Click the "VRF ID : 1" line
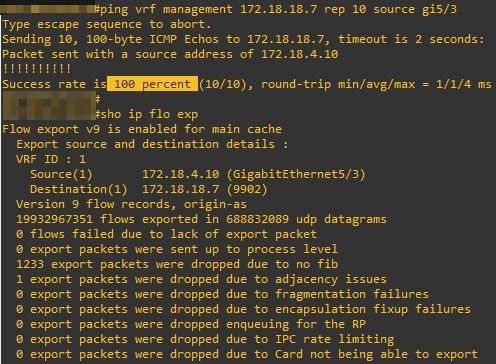Image resolution: width=496 pixels, height=364 pixels. coord(51,159)
